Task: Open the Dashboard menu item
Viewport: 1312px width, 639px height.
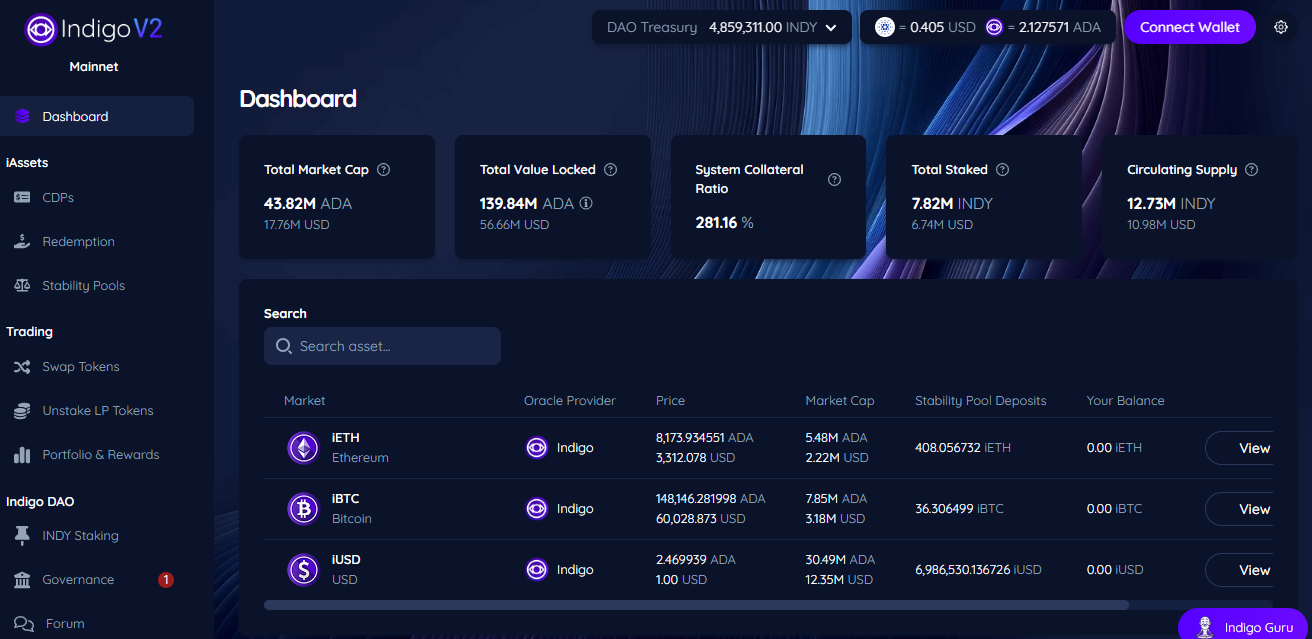Action: pos(96,116)
